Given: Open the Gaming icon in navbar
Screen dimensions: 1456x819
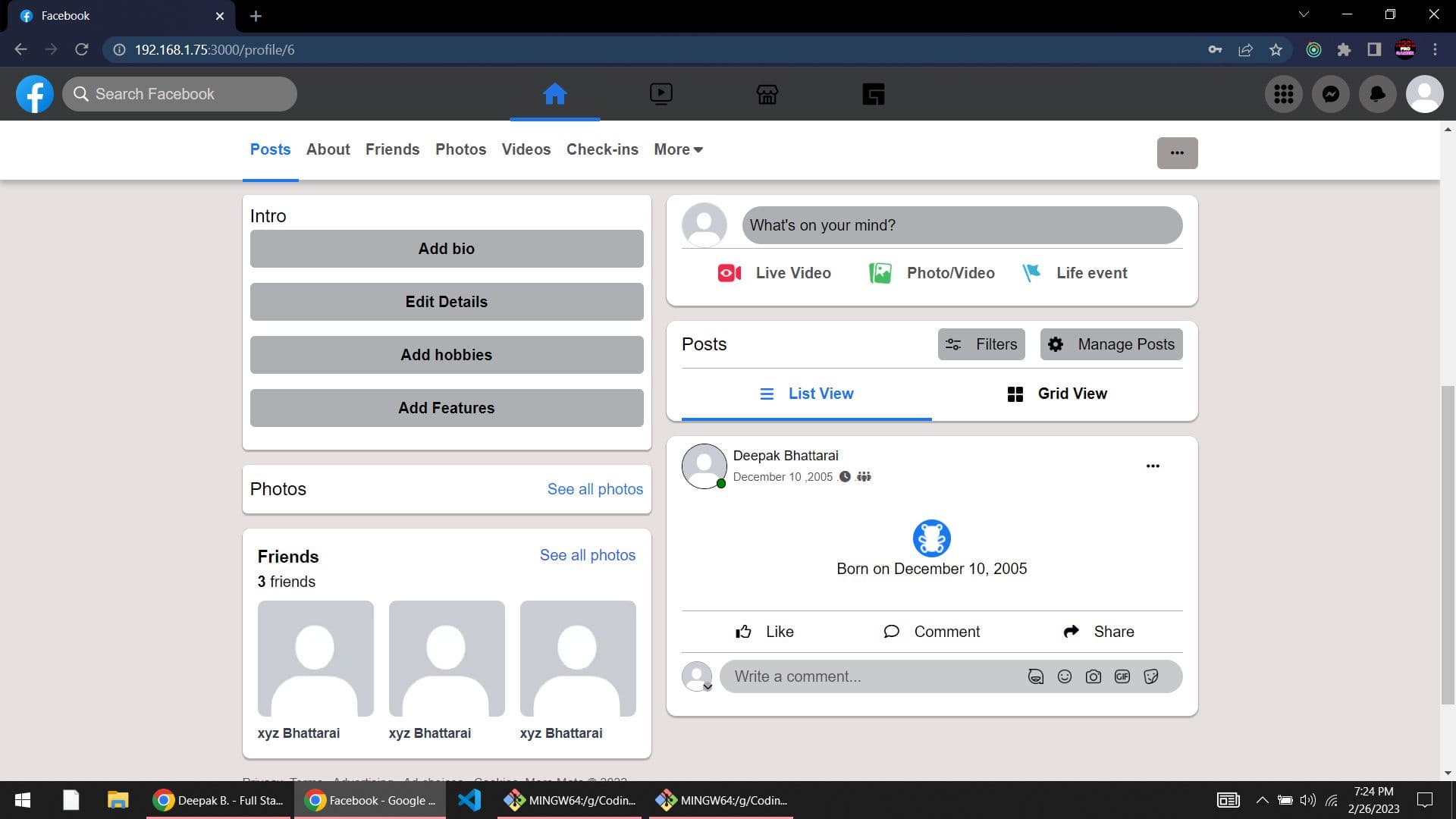Looking at the screenshot, I should (873, 94).
